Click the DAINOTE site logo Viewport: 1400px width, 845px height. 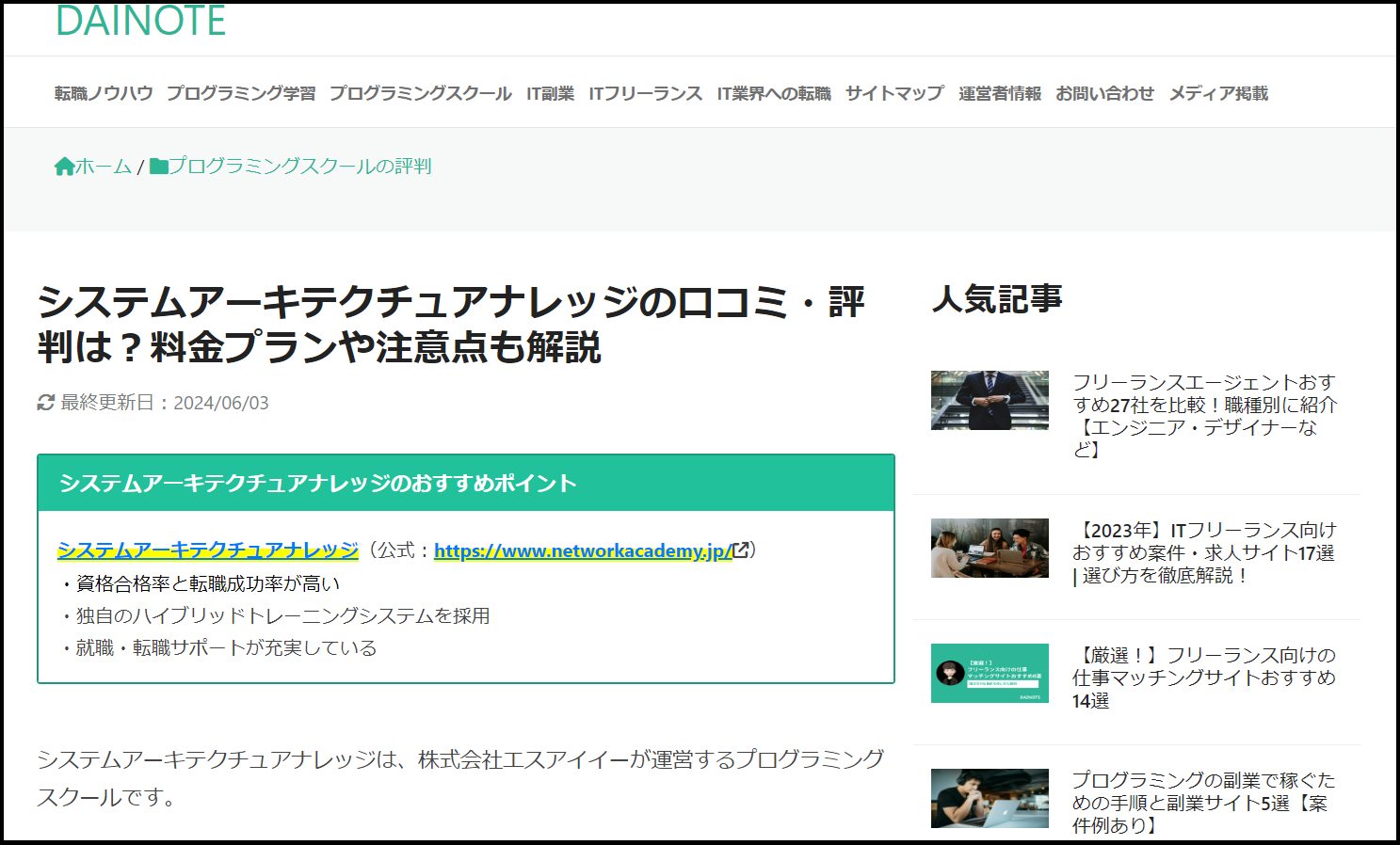[x=141, y=21]
